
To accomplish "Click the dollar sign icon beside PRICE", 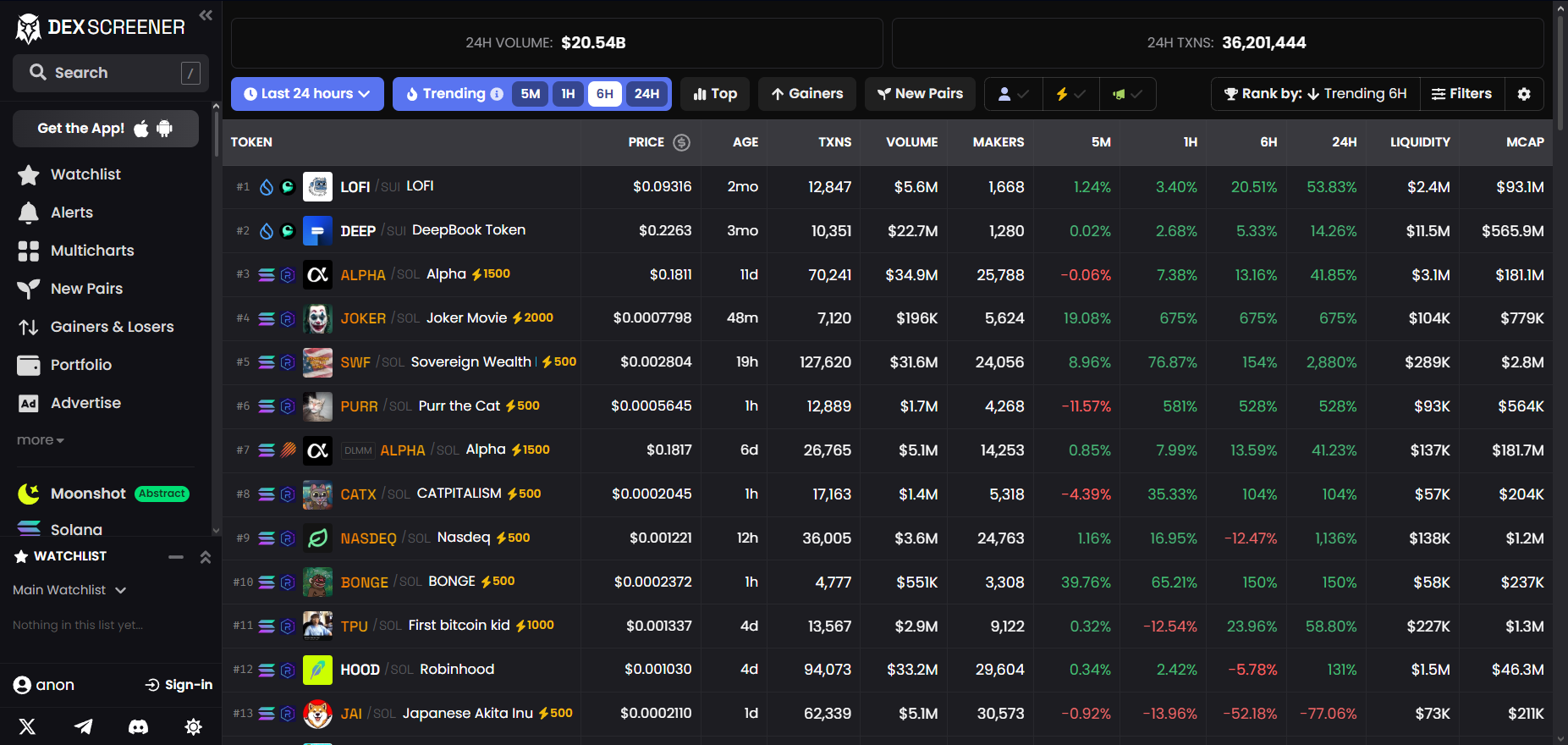I will [x=681, y=142].
